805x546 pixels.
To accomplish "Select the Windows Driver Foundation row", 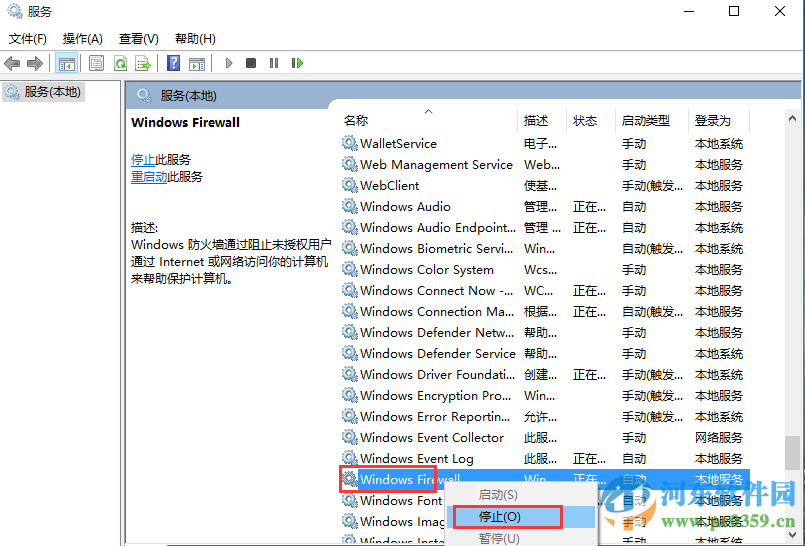I will (544, 375).
